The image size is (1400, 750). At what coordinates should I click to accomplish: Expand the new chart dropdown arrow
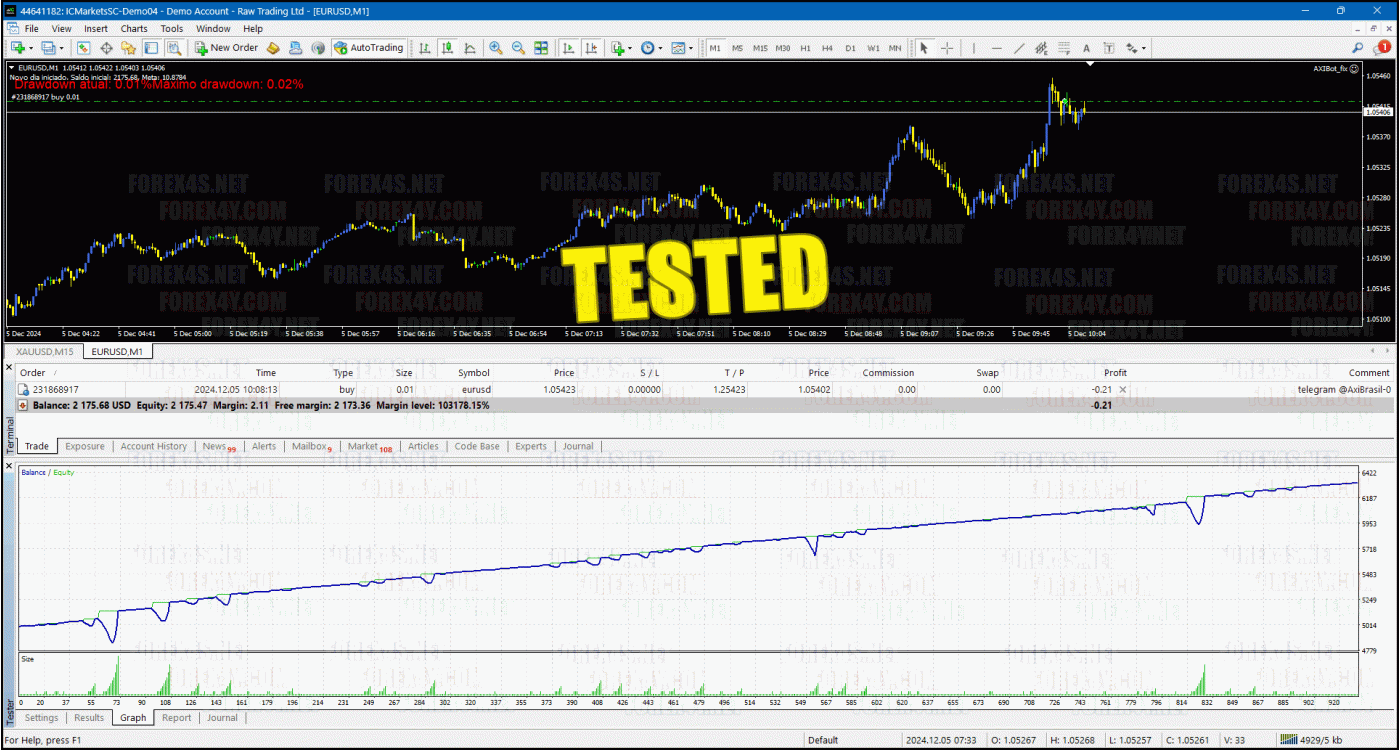pos(33,48)
